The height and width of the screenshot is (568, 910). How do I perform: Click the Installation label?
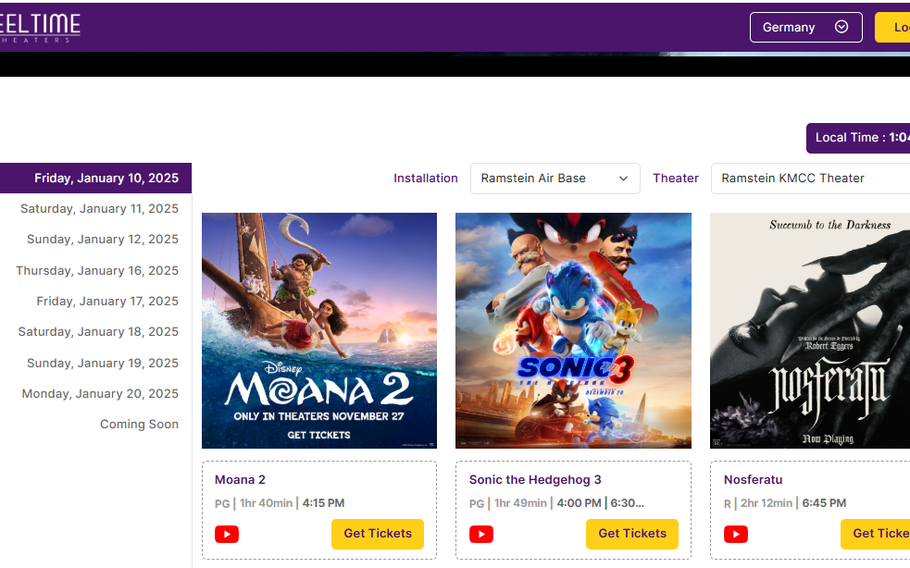(x=425, y=178)
